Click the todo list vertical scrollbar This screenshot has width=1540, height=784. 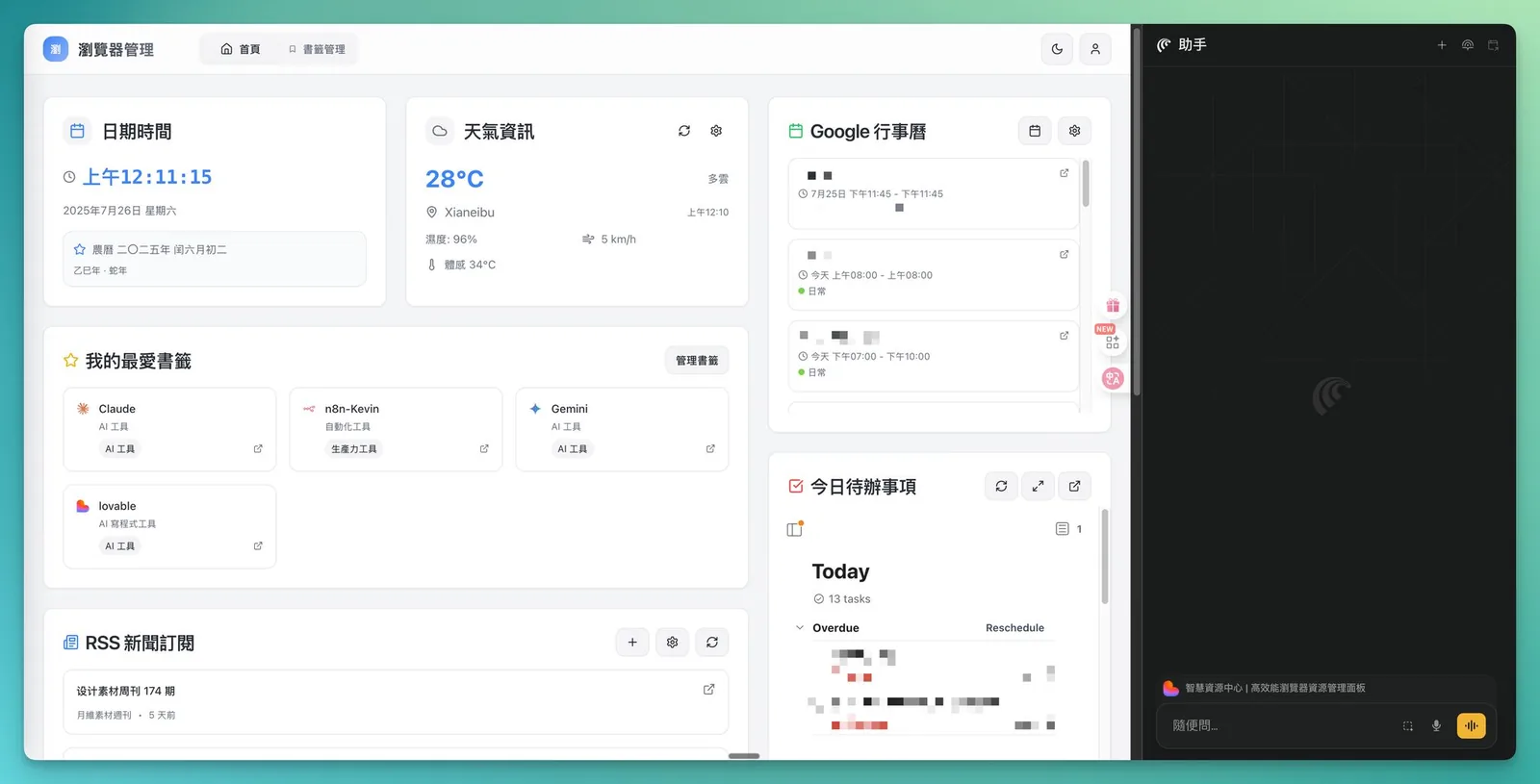(1104, 556)
